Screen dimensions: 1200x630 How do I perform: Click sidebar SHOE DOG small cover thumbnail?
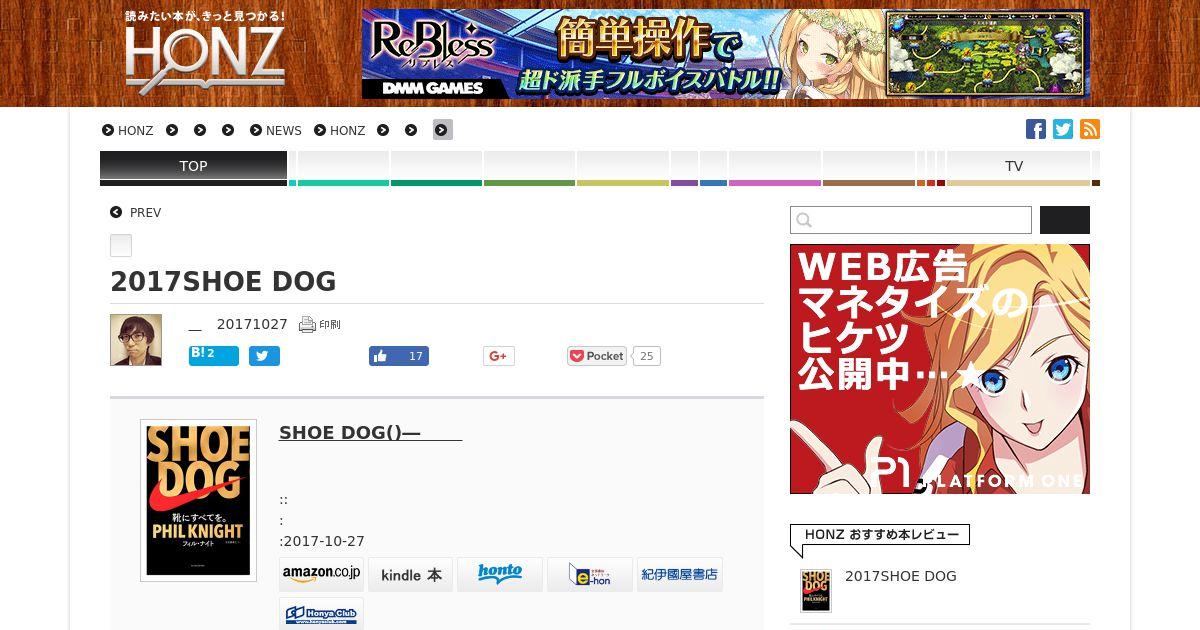tap(816, 591)
